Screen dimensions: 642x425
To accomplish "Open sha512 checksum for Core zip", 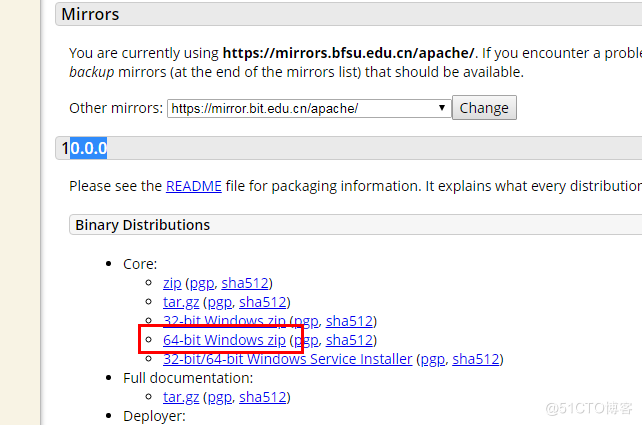I will [246, 283].
